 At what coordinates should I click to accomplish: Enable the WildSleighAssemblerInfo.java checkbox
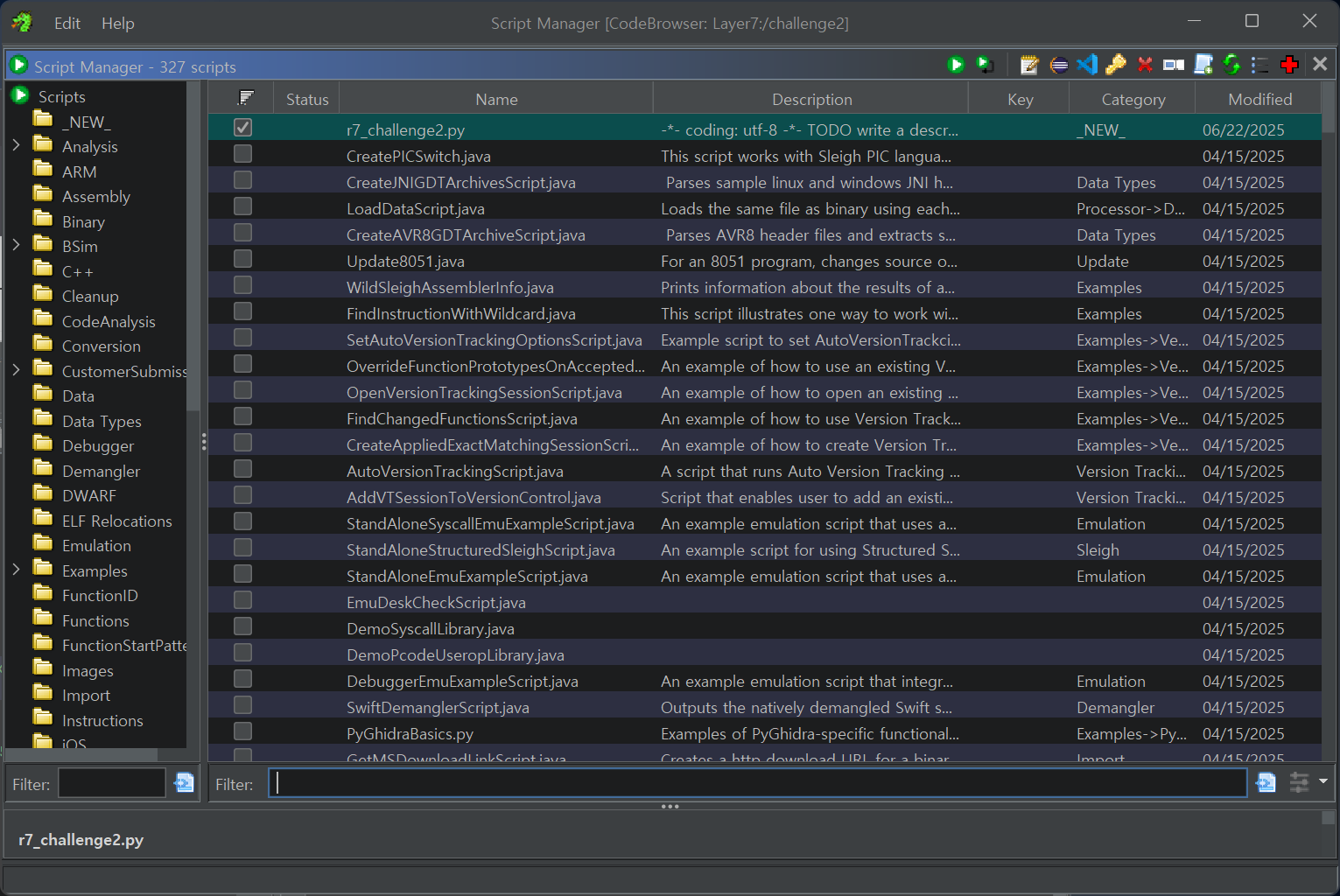pyautogui.click(x=243, y=285)
